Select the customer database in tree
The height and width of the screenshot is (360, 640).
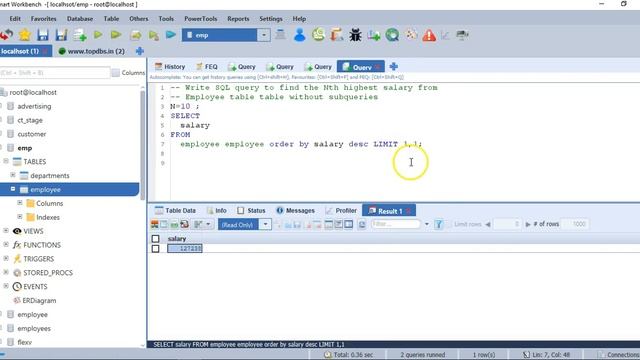(32, 134)
